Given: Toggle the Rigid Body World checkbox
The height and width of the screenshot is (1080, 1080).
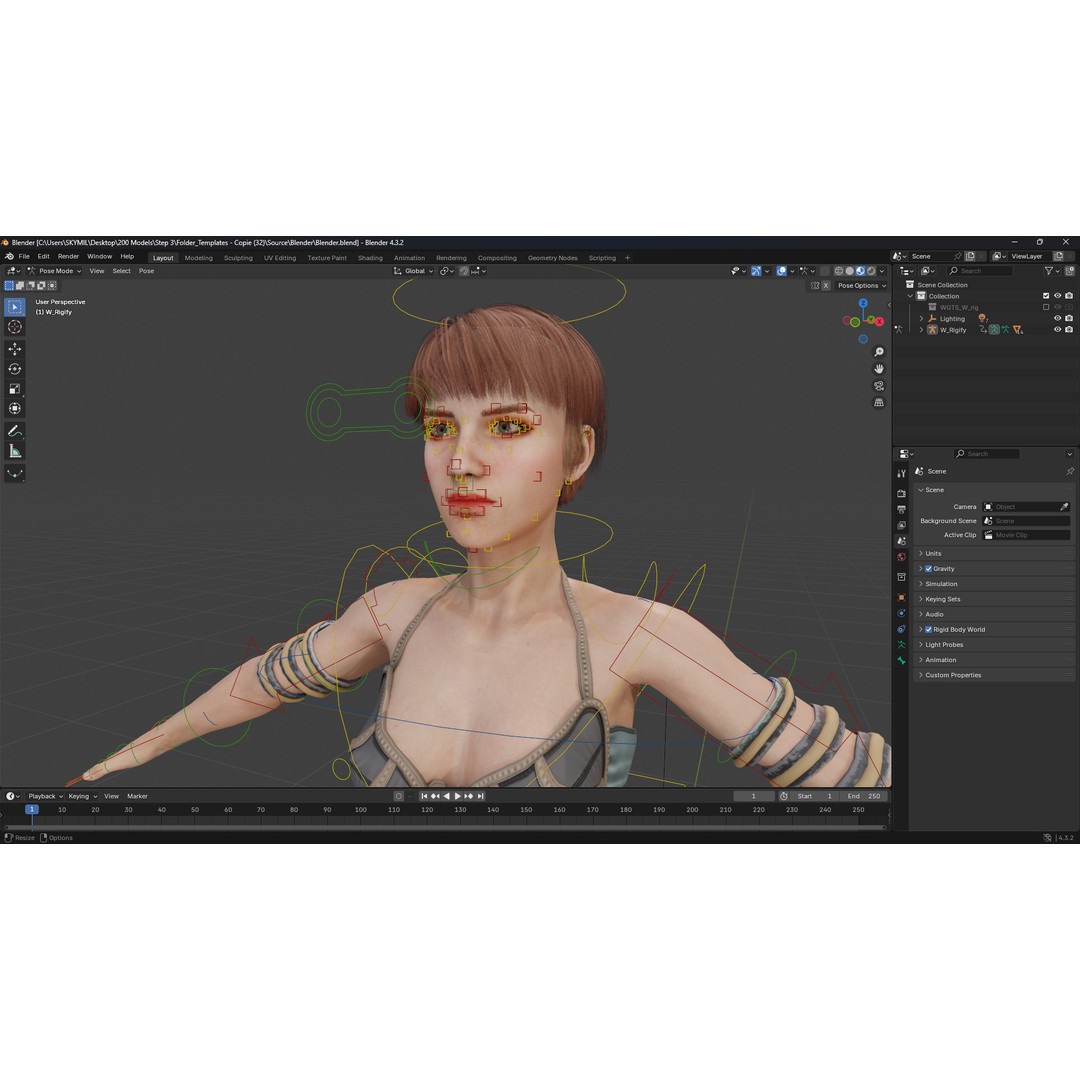Looking at the screenshot, I should [x=928, y=630].
